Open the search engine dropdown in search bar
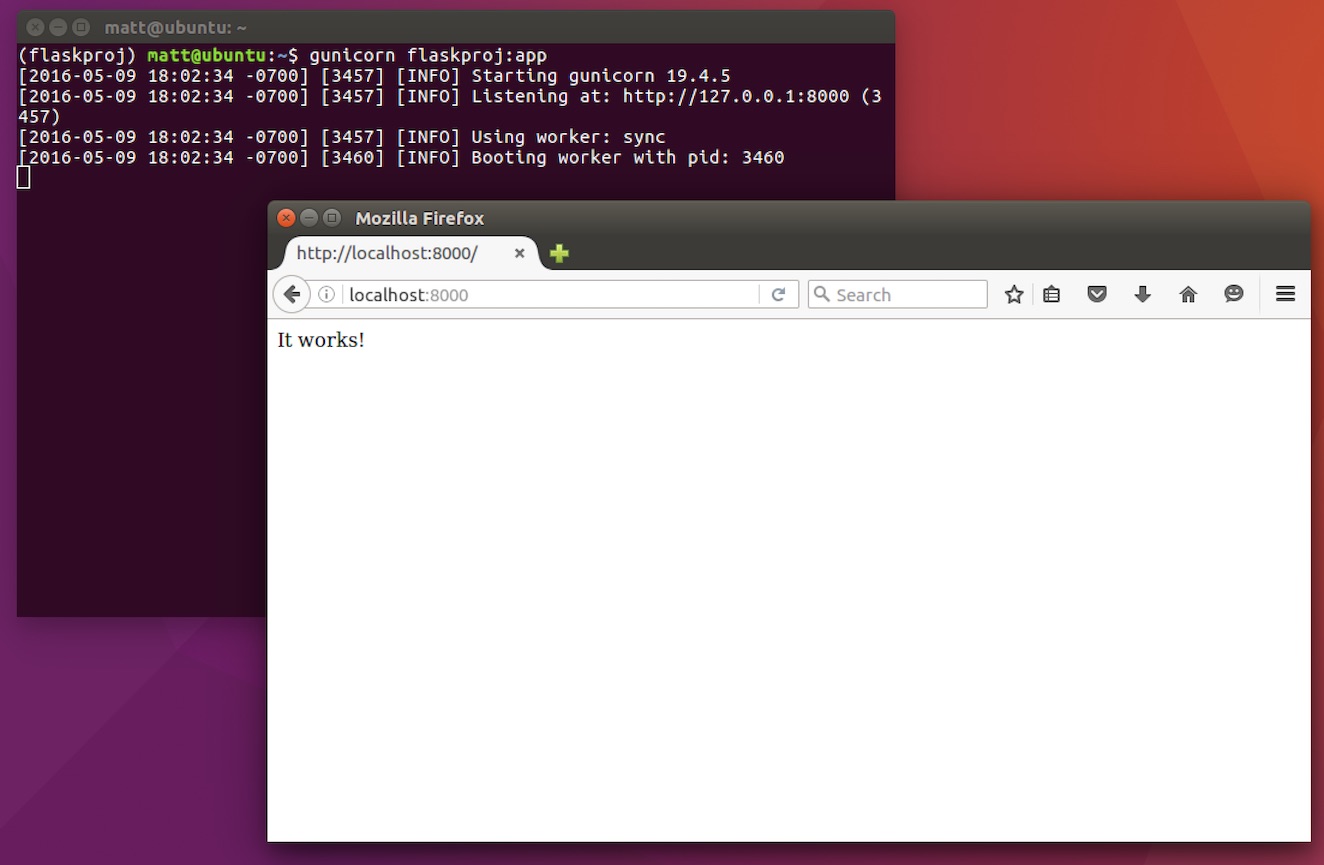 pyautogui.click(x=821, y=294)
